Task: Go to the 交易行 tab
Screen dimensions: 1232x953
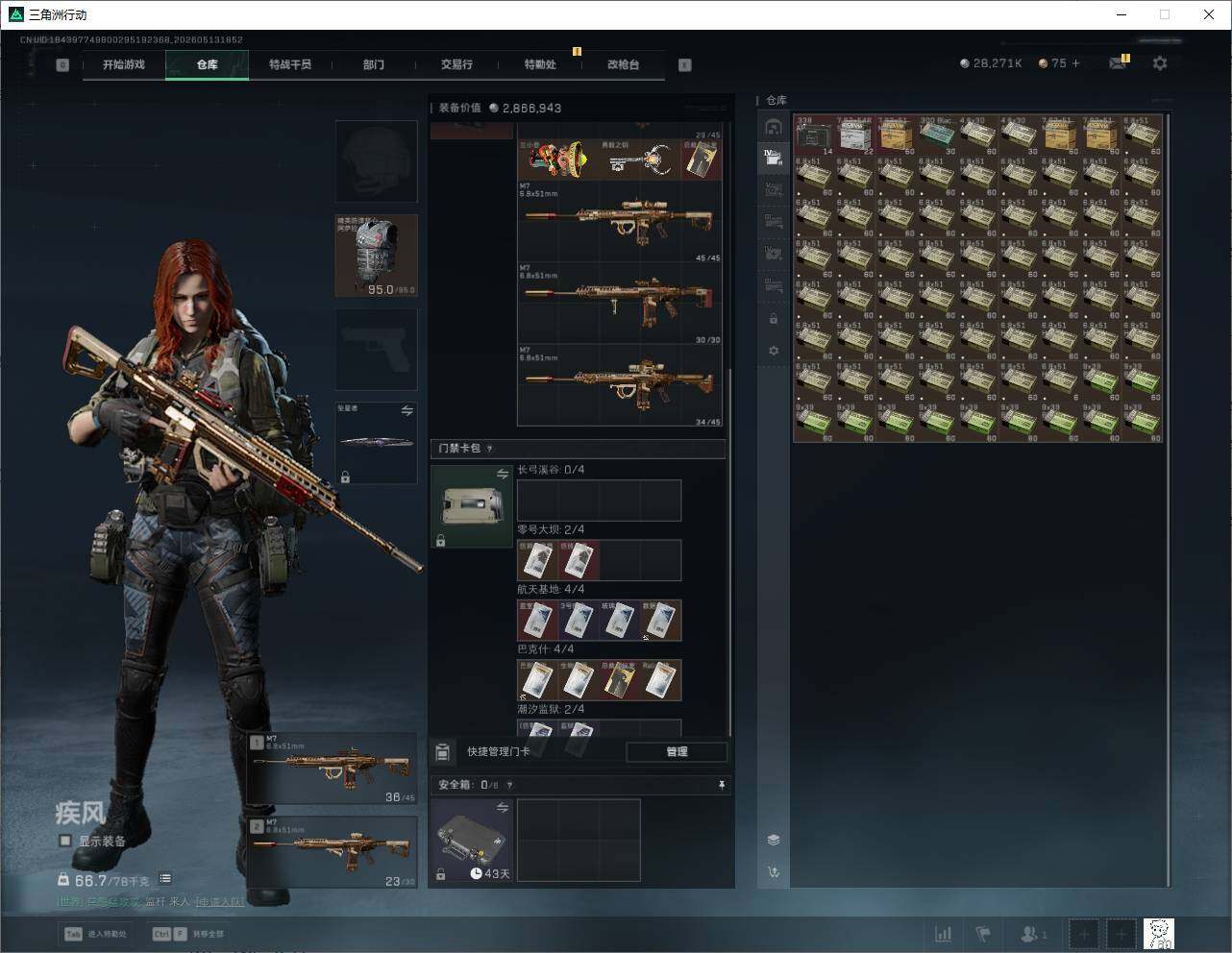Action: (x=456, y=64)
